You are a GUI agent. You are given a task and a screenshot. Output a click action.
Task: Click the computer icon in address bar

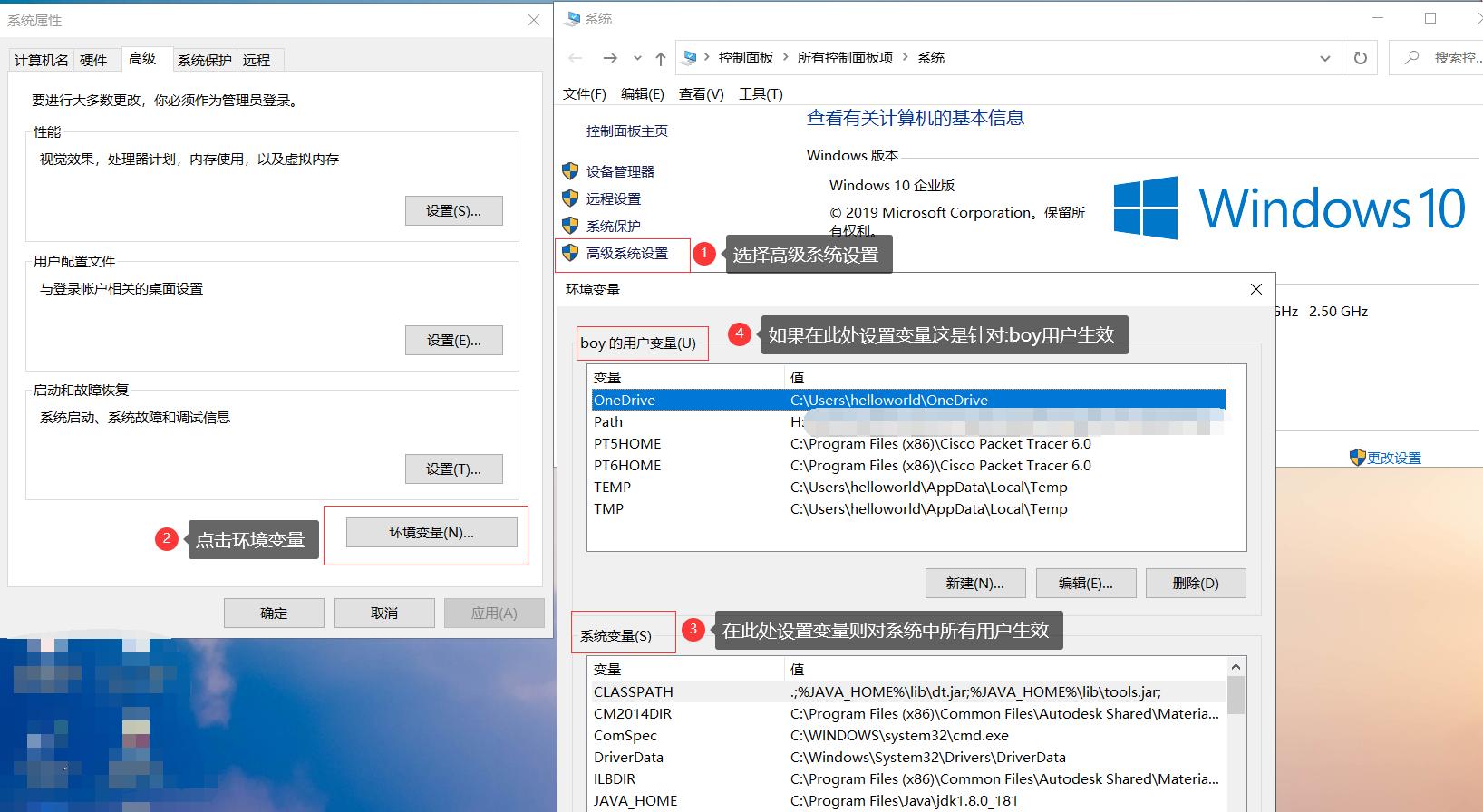(x=690, y=57)
